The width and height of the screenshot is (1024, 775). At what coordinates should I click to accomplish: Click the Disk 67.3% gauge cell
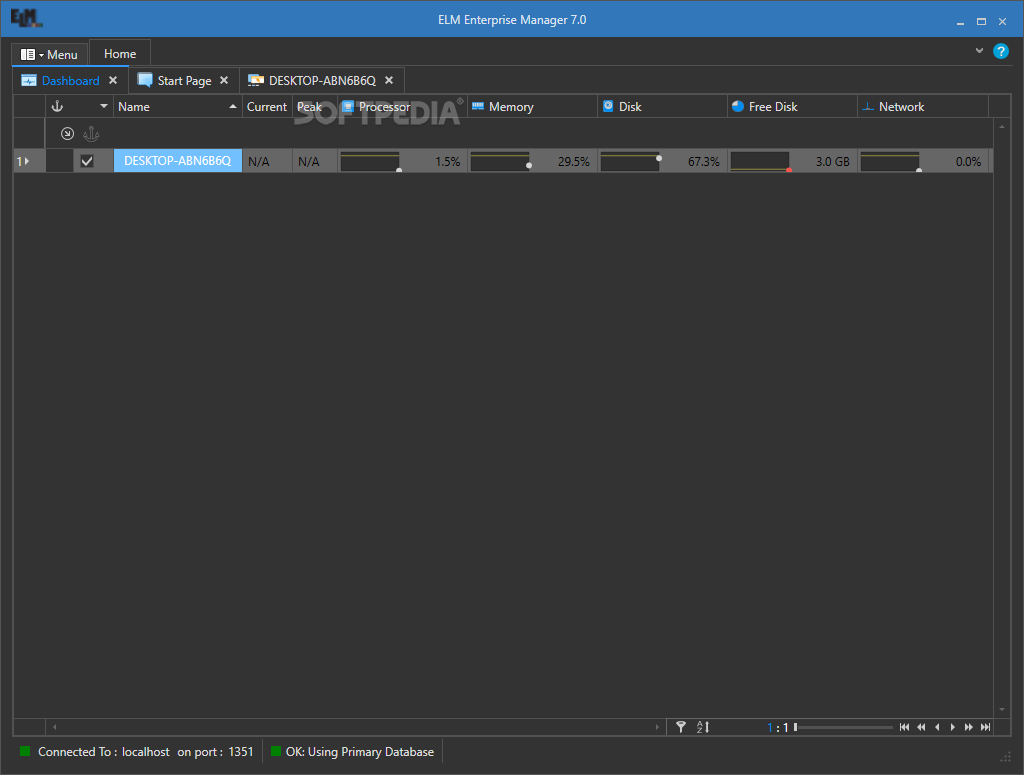point(662,161)
